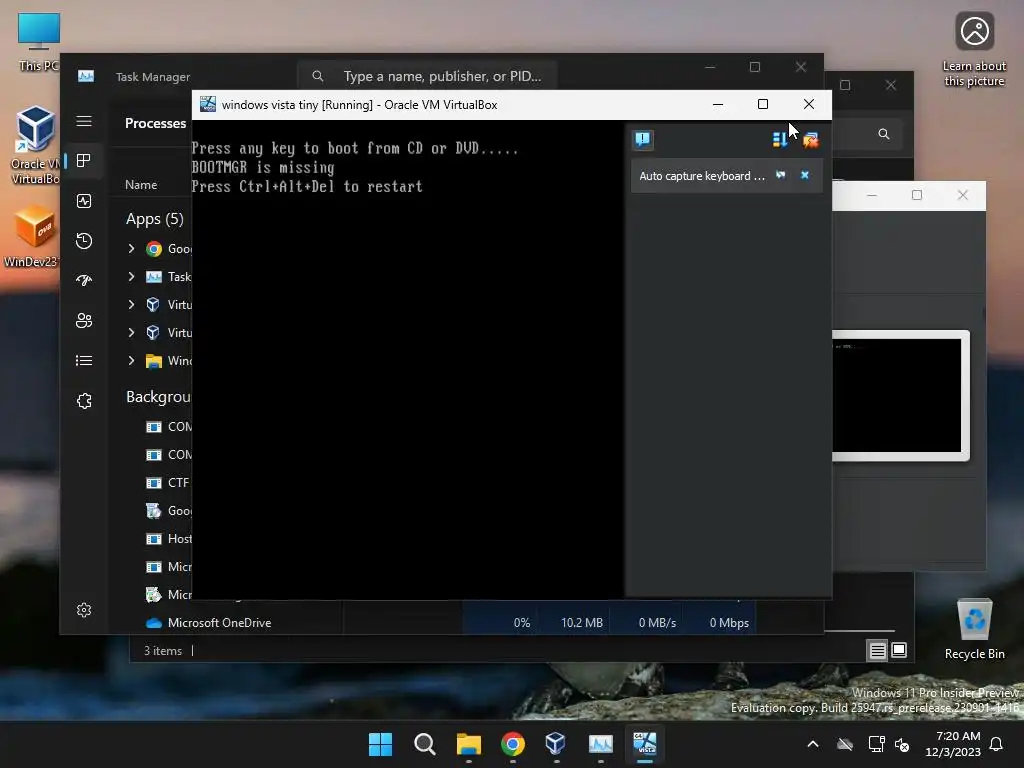This screenshot has height=768, width=1024.
Task: Open Task Manager hamburger navigation menu
Action: [84, 121]
